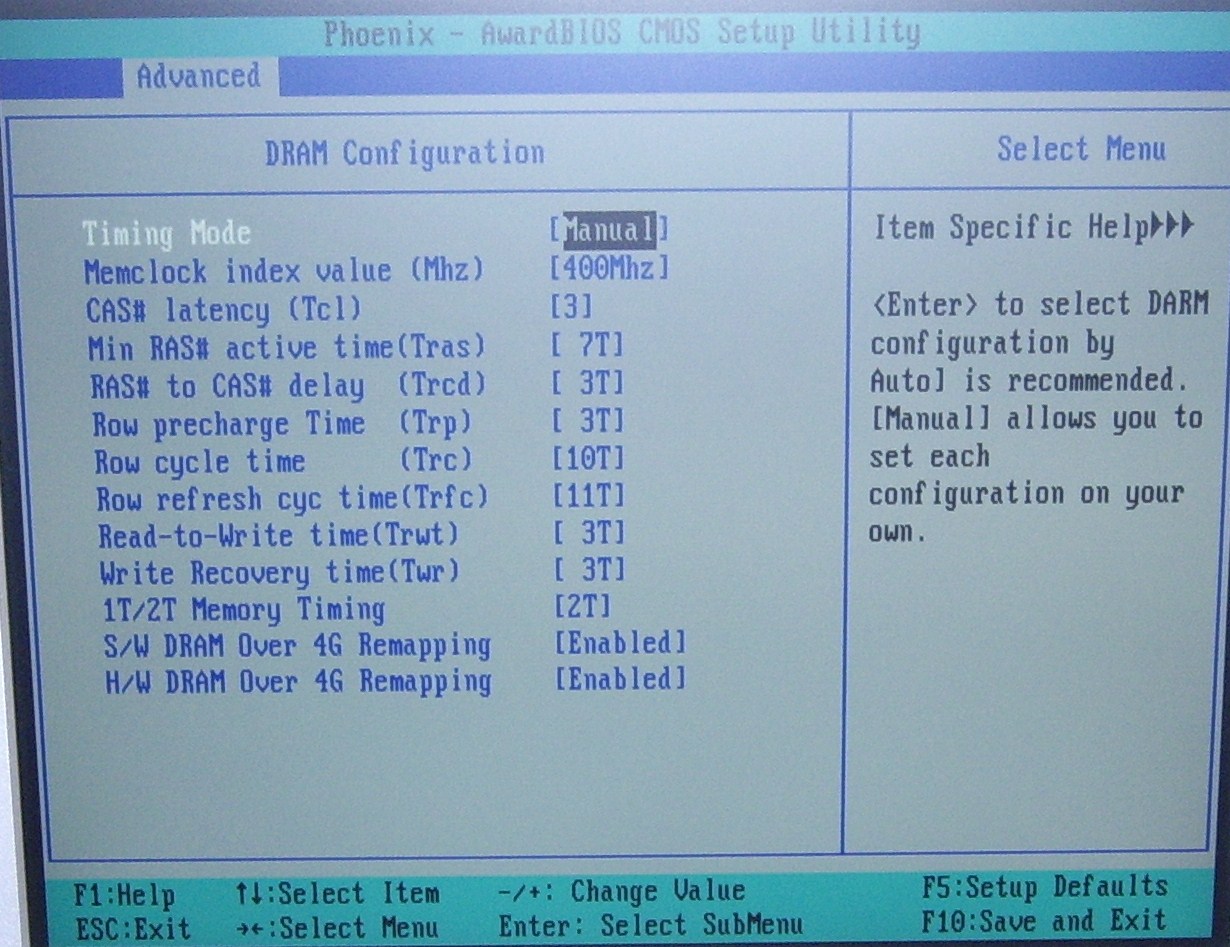Click the 1T/2T Memory Timing label
The height and width of the screenshot is (947, 1230).
(x=243, y=609)
